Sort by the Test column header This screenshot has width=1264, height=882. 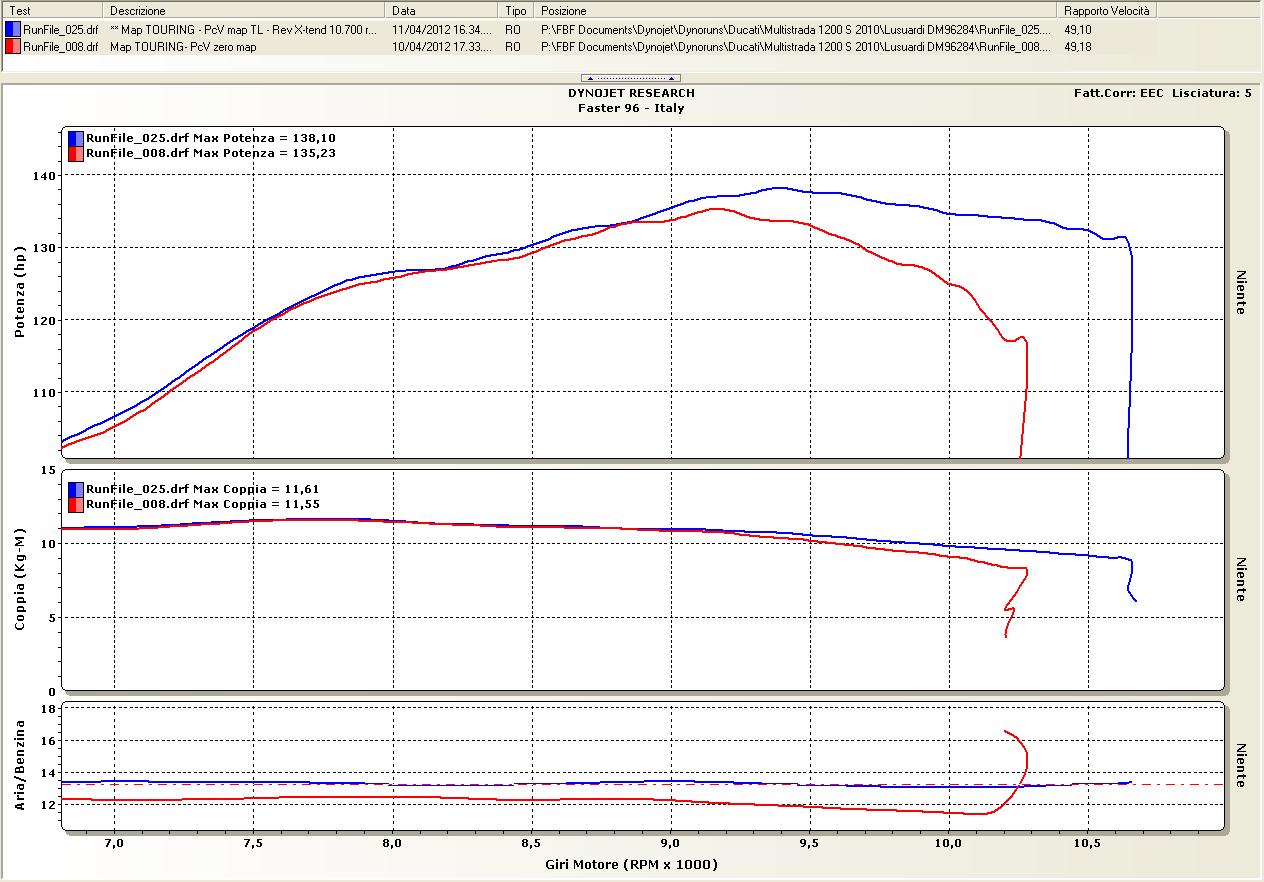click(54, 10)
